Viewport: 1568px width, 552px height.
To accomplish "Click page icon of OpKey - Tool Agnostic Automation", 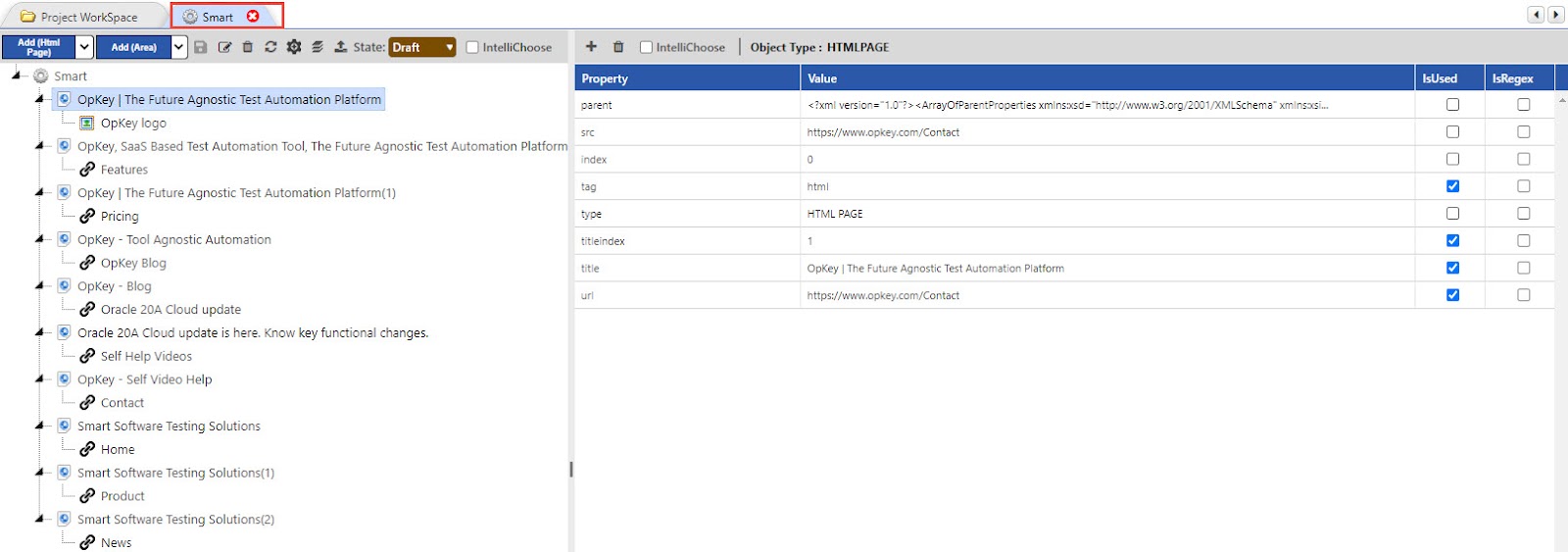I will pos(64,239).
